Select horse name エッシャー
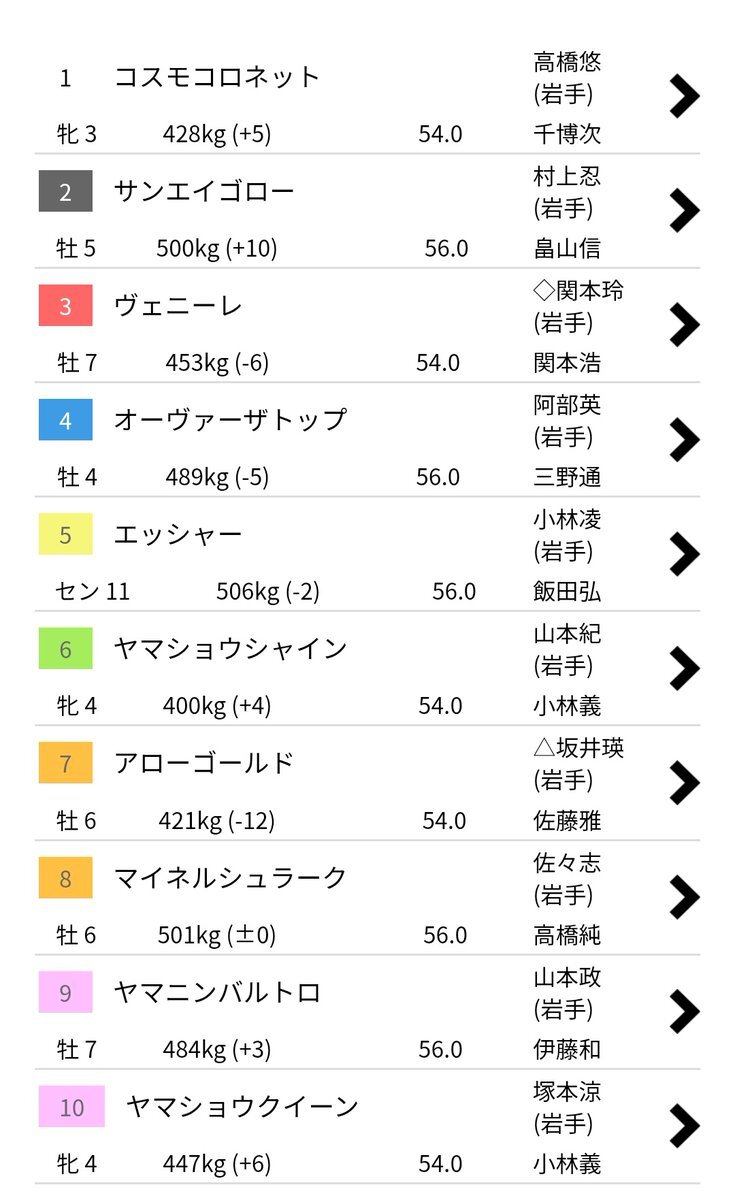The height and width of the screenshot is (1200, 735). point(178,535)
